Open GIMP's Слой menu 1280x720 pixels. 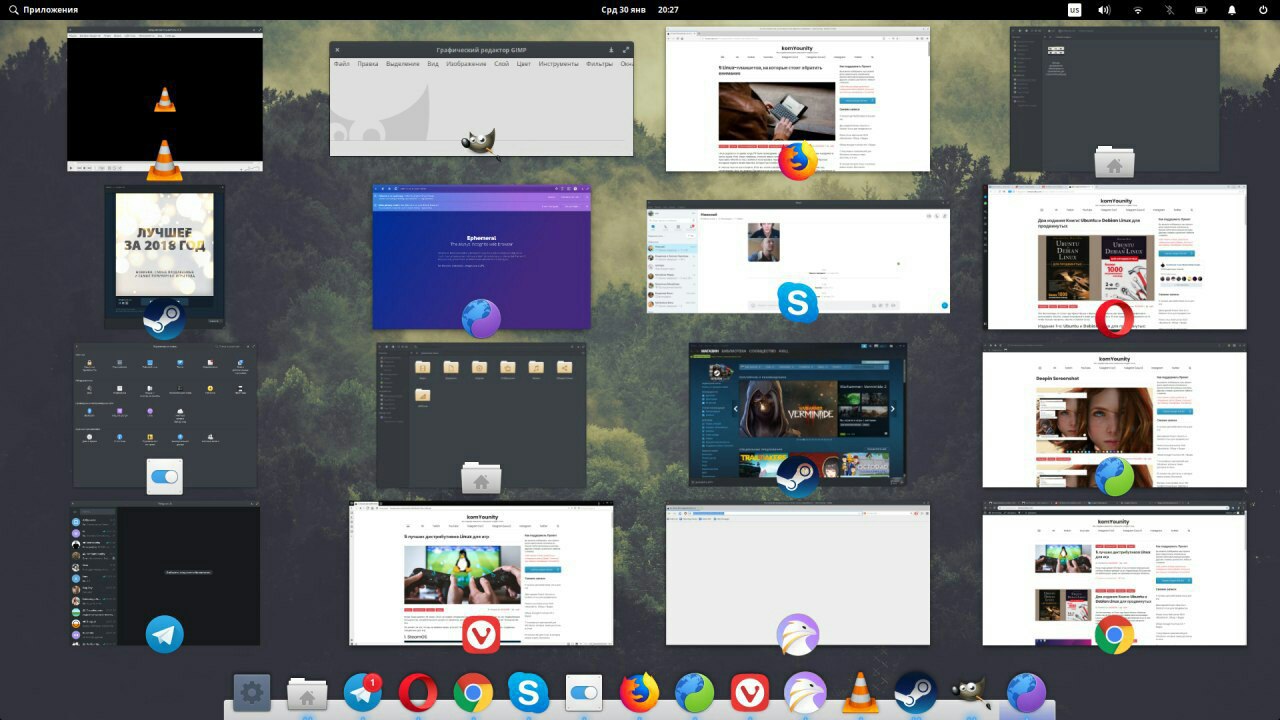point(502,64)
